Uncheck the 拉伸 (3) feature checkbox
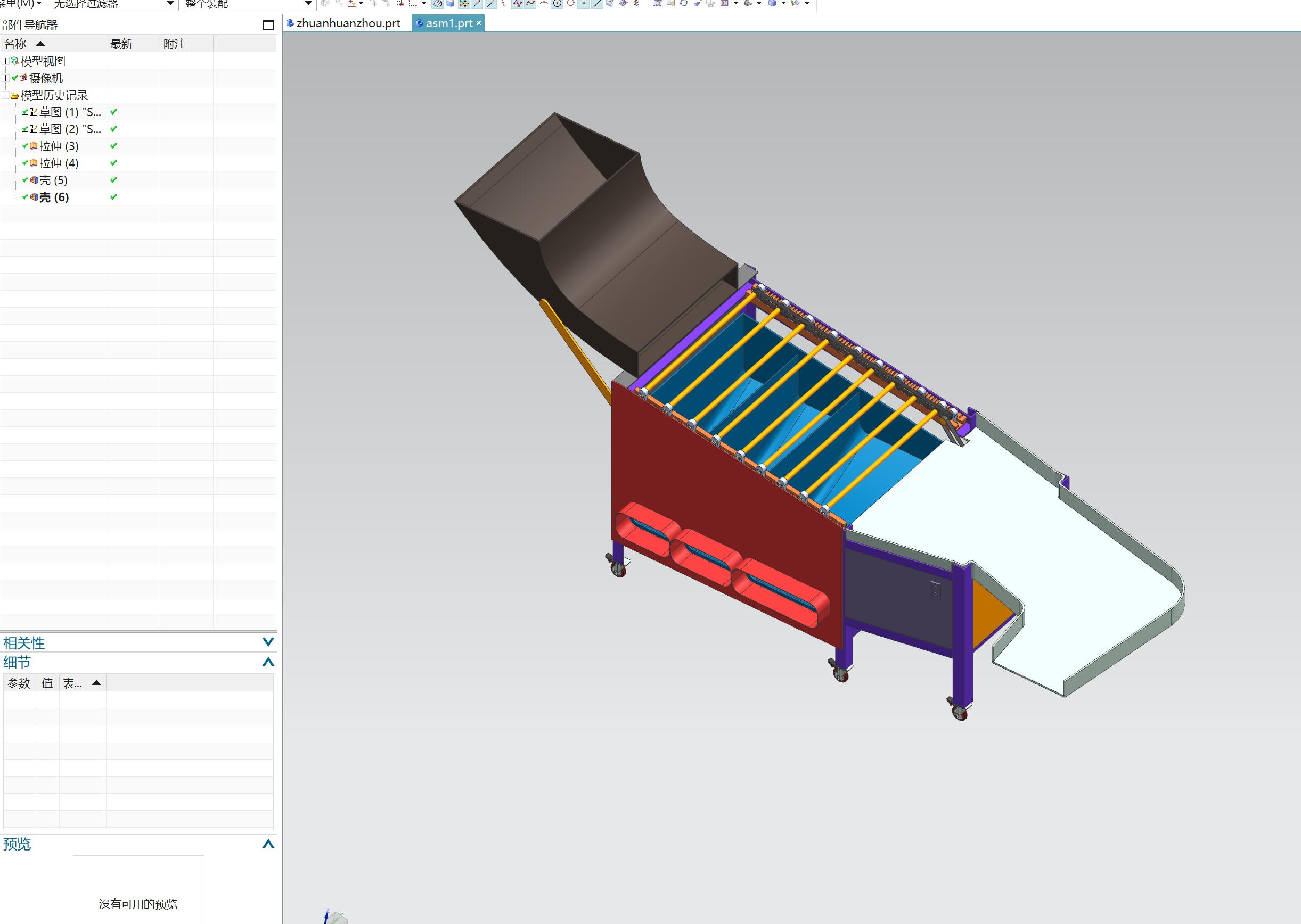The image size is (1301, 924). [25, 146]
